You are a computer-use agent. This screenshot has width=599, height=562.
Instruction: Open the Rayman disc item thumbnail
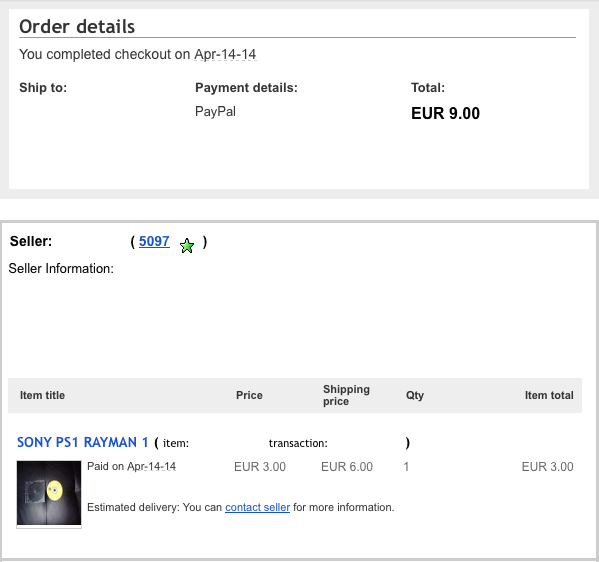[49, 493]
